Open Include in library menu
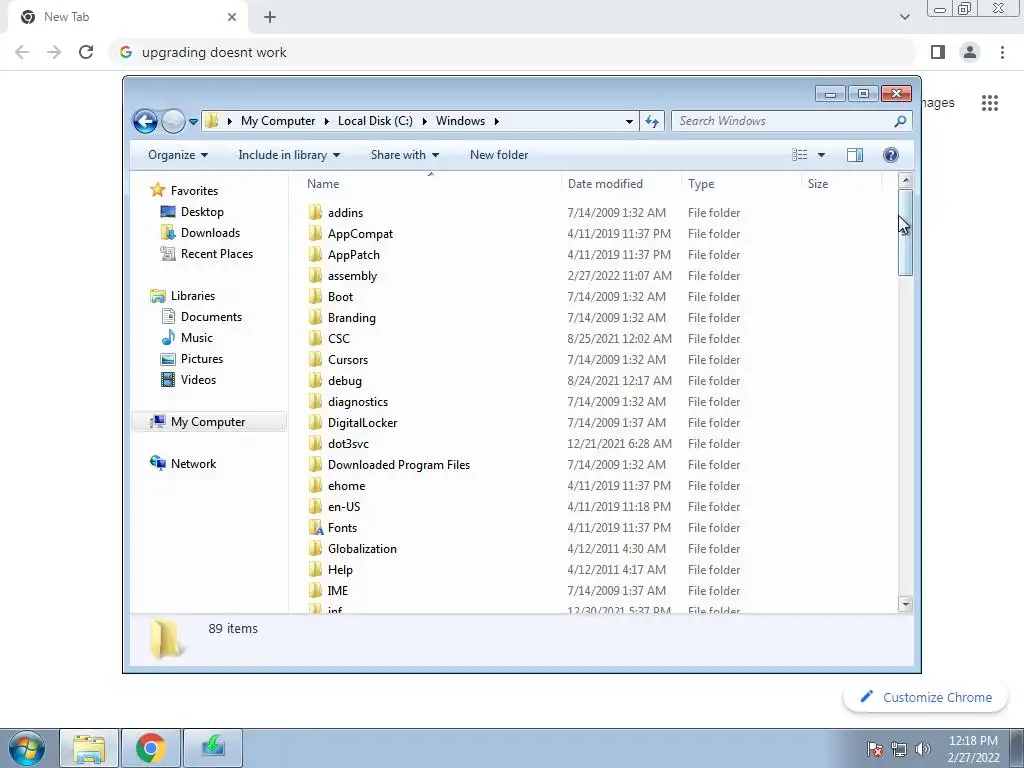This screenshot has height=768, width=1024. [x=289, y=155]
